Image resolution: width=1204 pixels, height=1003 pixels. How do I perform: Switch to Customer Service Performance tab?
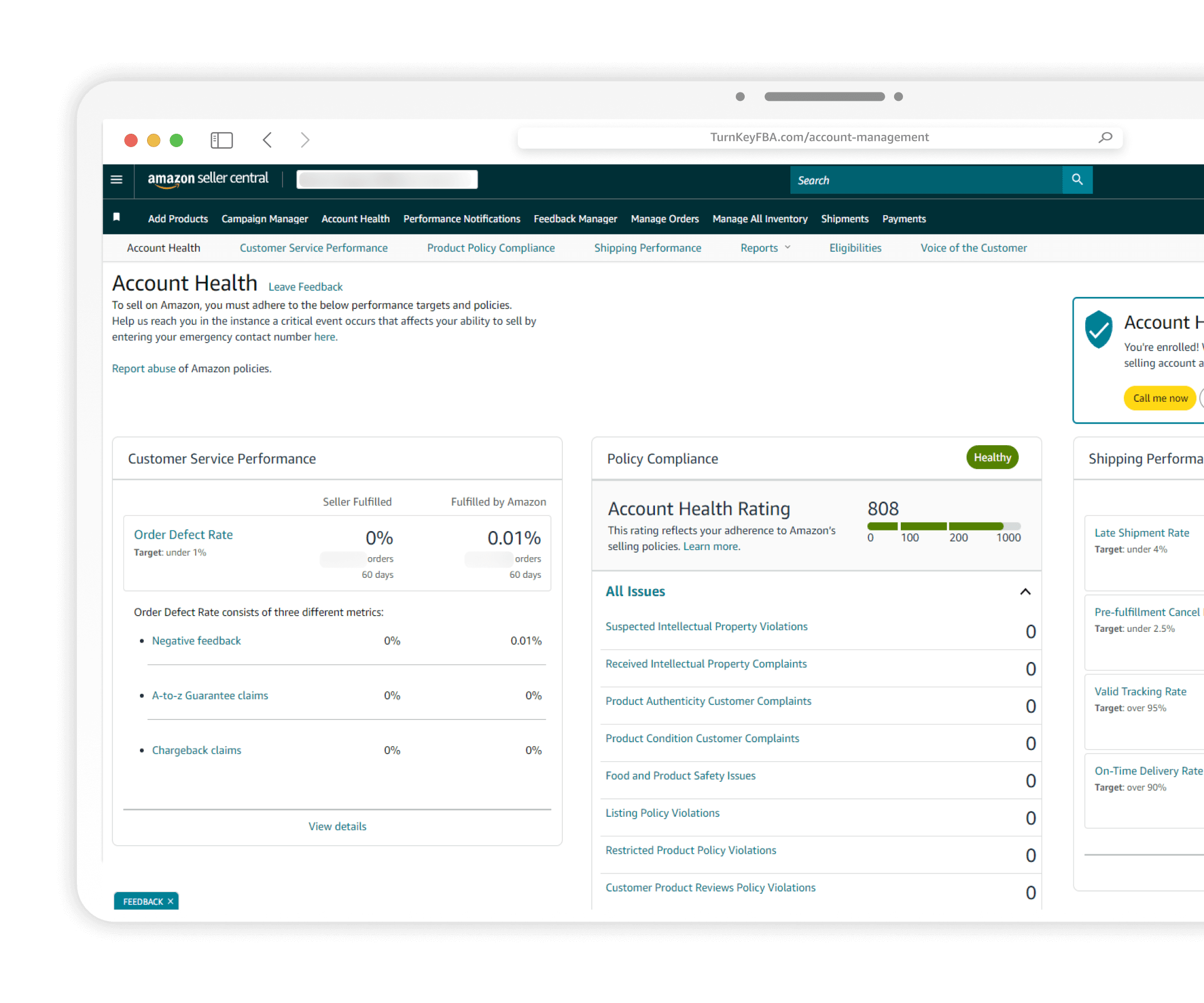[x=314, y=248]
